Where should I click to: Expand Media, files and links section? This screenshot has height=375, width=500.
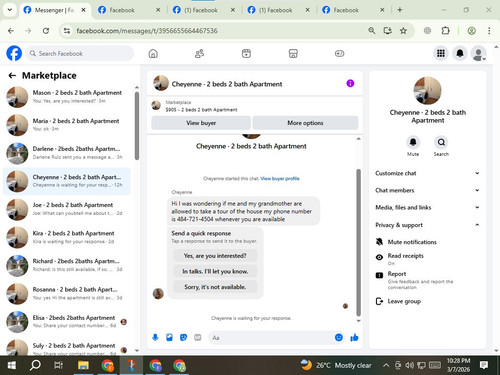[428, 207]
